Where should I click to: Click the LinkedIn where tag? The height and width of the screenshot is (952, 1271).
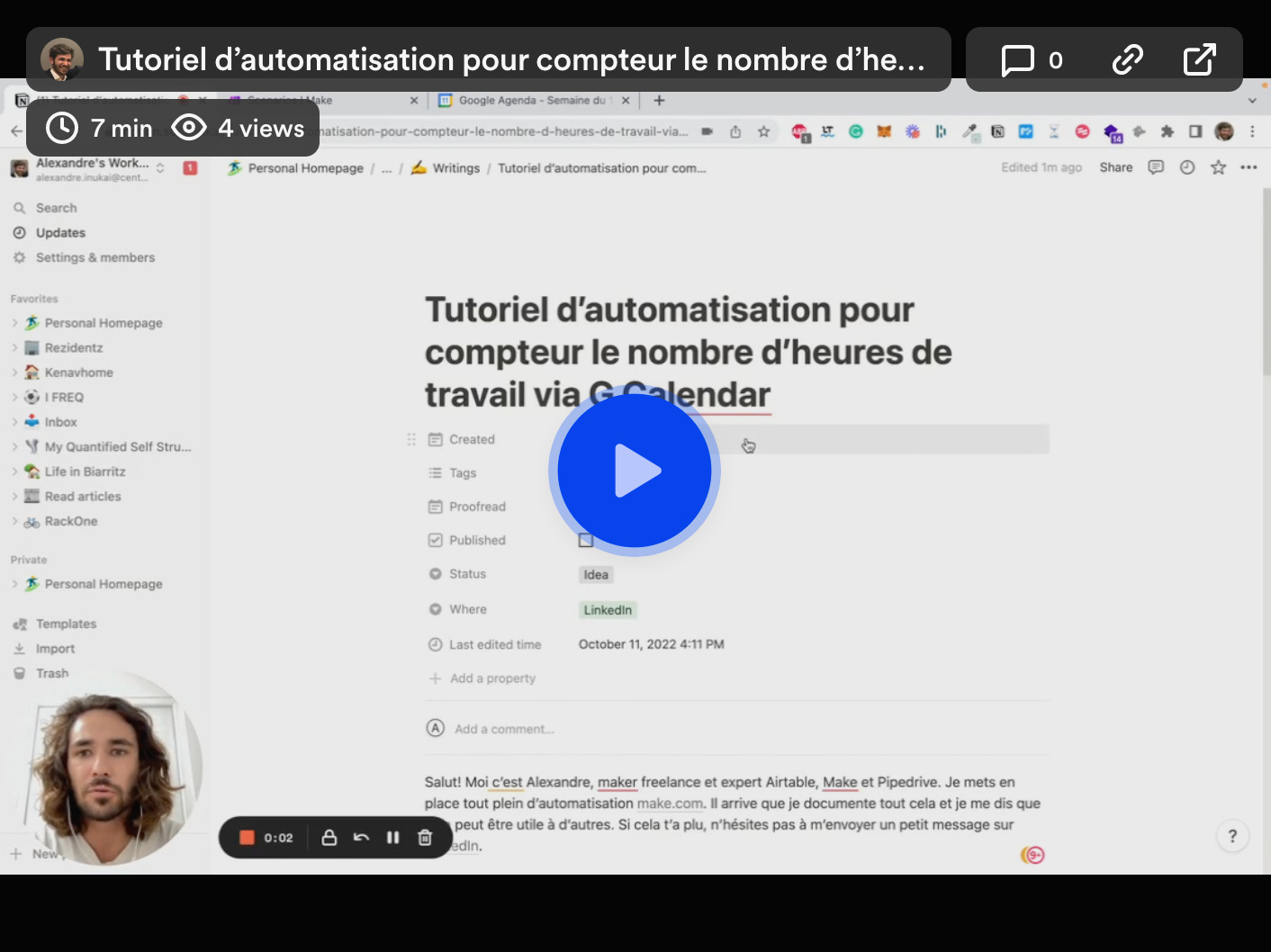(608, 610)
